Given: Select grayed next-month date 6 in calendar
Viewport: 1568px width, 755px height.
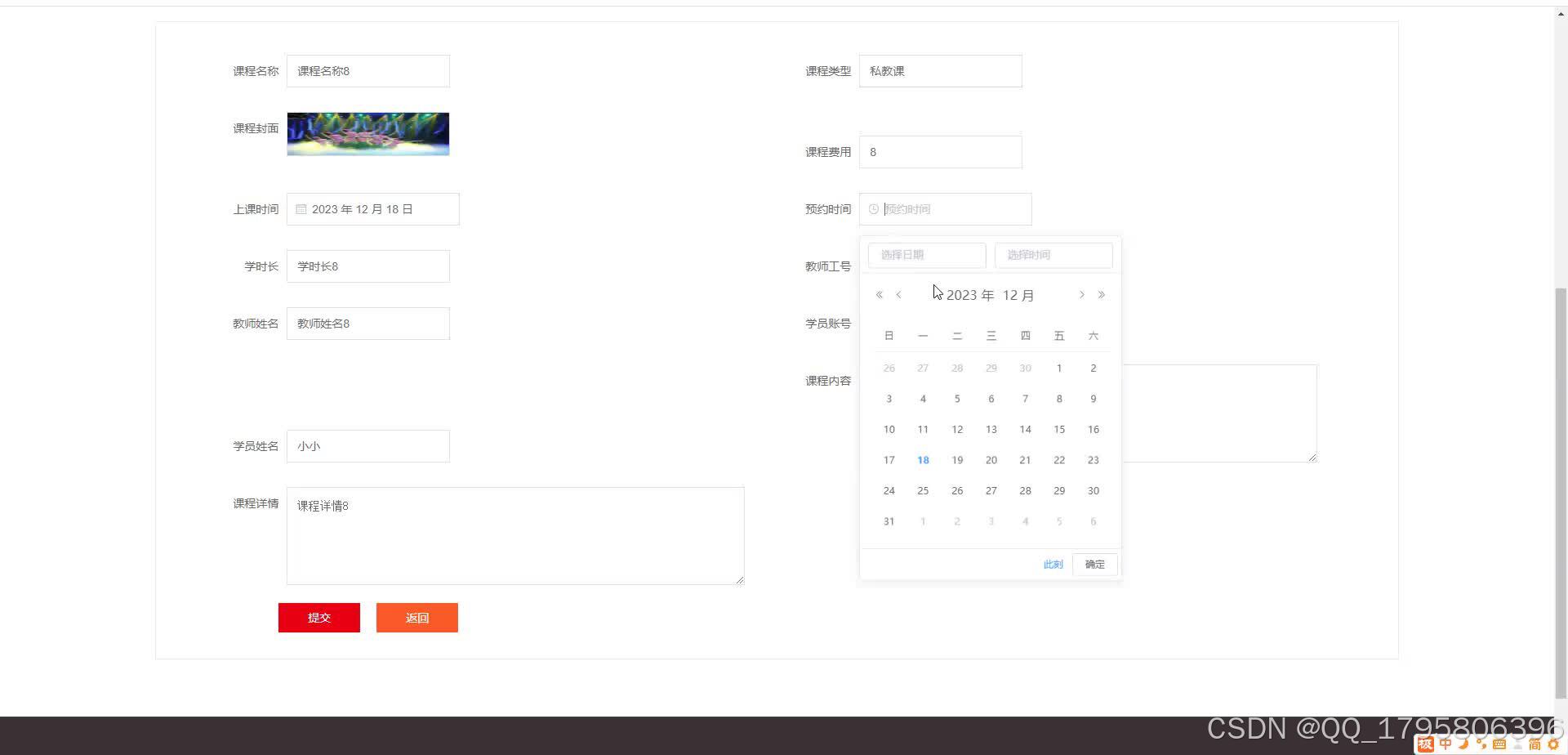Looking at the screenshot, I should [1094, 521].
